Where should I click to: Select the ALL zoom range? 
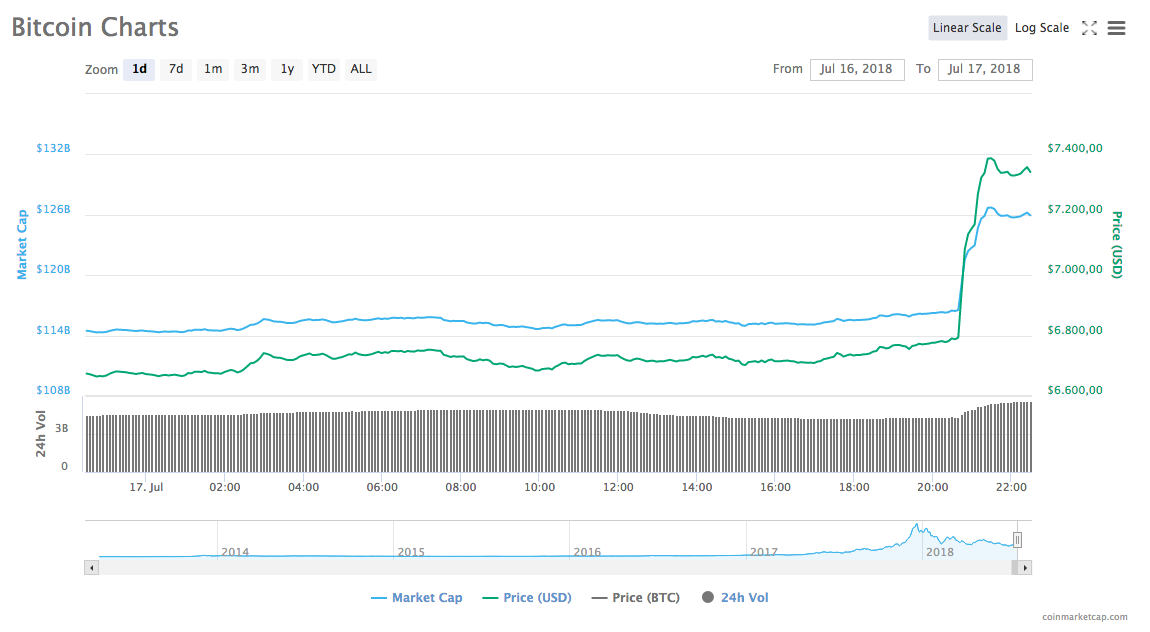click(x=361, y=69)
